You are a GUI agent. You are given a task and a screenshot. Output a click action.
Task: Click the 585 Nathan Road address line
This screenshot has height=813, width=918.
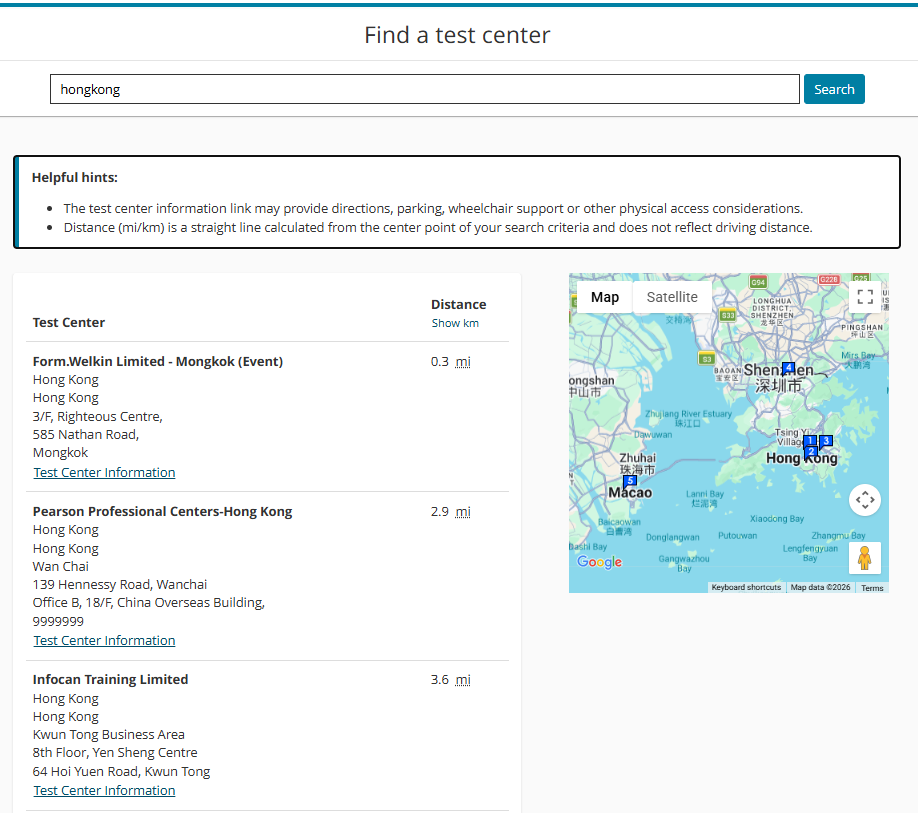click(85, 434)
